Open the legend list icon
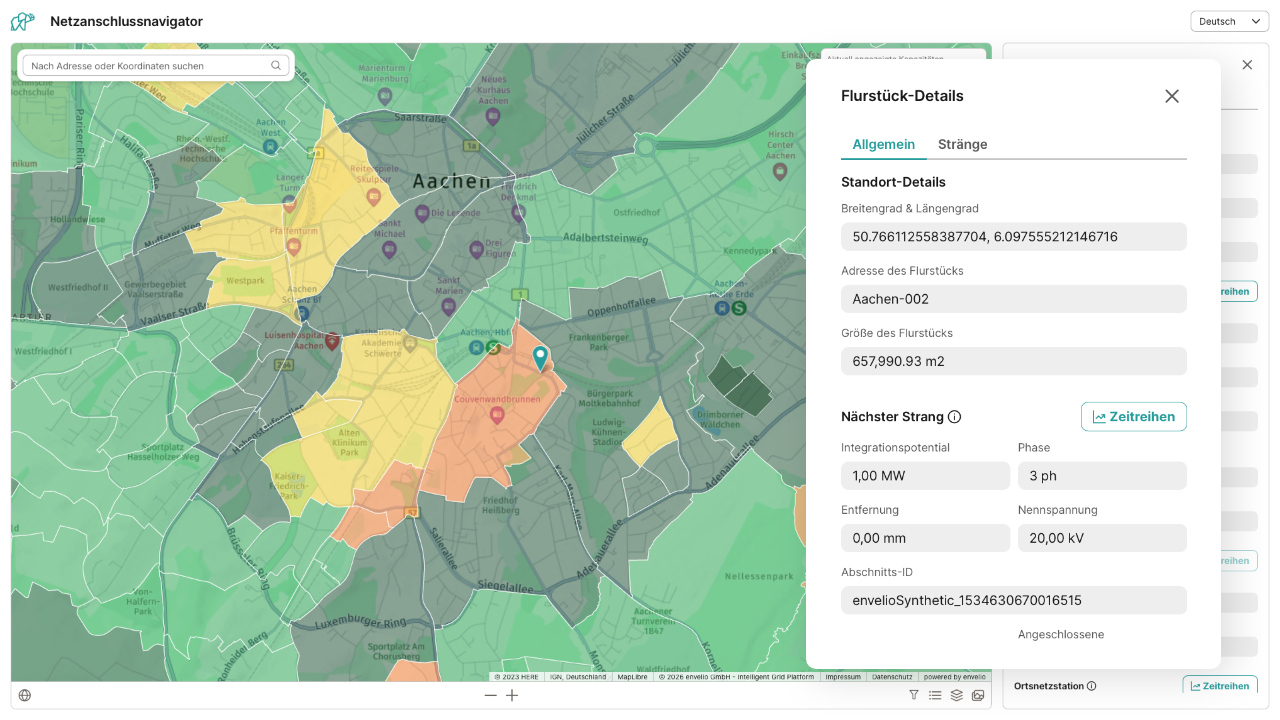1280x720 pixels. click(x=935, y=695)
